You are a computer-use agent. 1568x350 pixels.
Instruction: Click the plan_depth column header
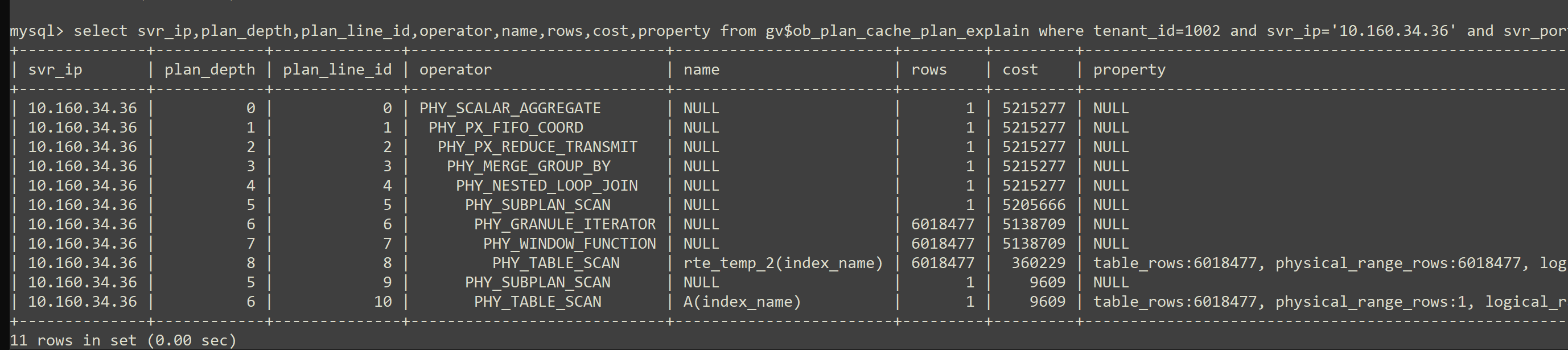[x=209, y=70]
